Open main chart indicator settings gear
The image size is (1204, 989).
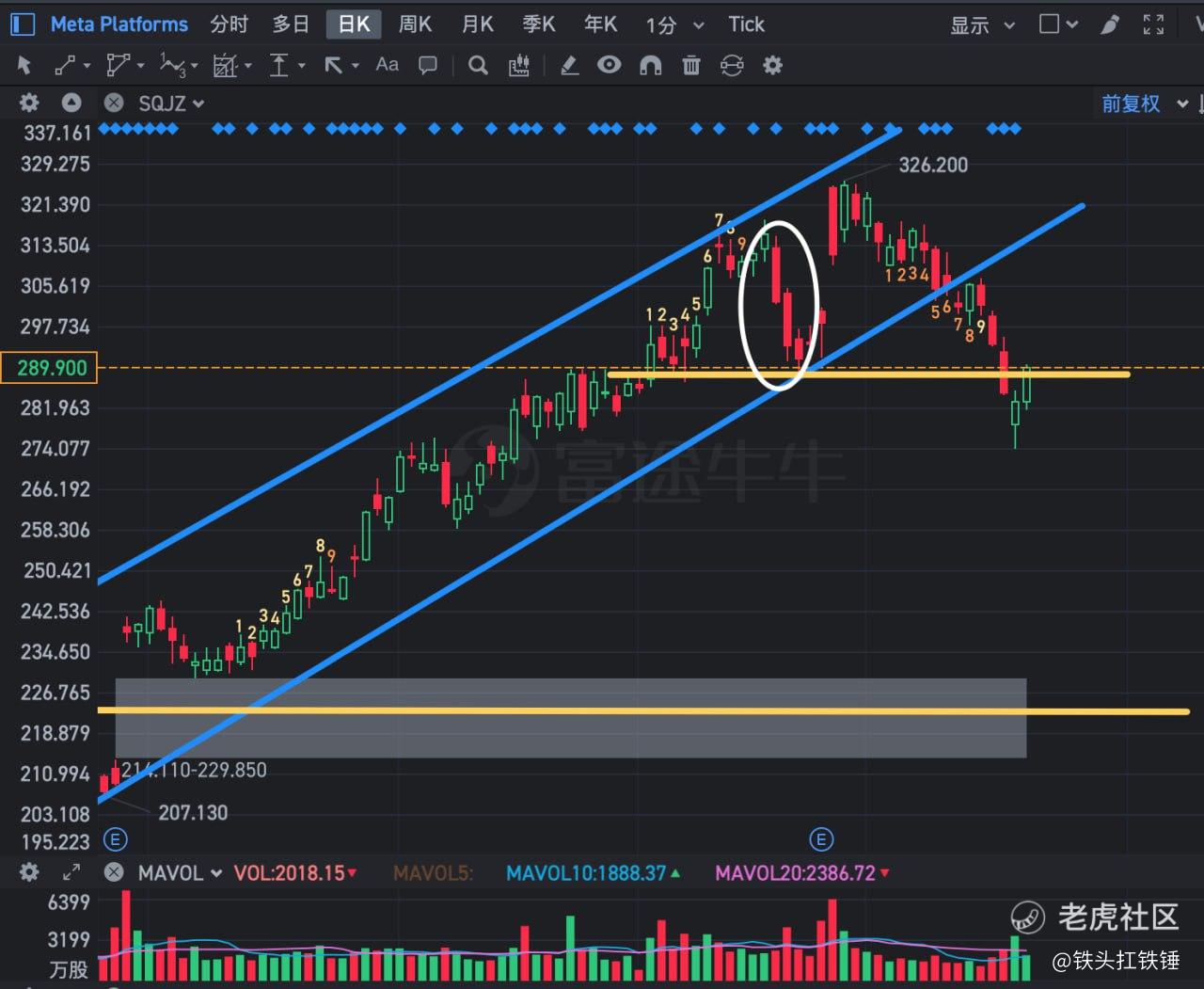click(29, 103)
